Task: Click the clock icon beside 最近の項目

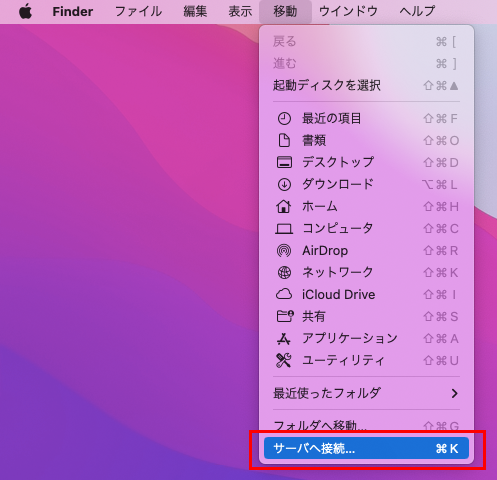Action: coord(284,119)
